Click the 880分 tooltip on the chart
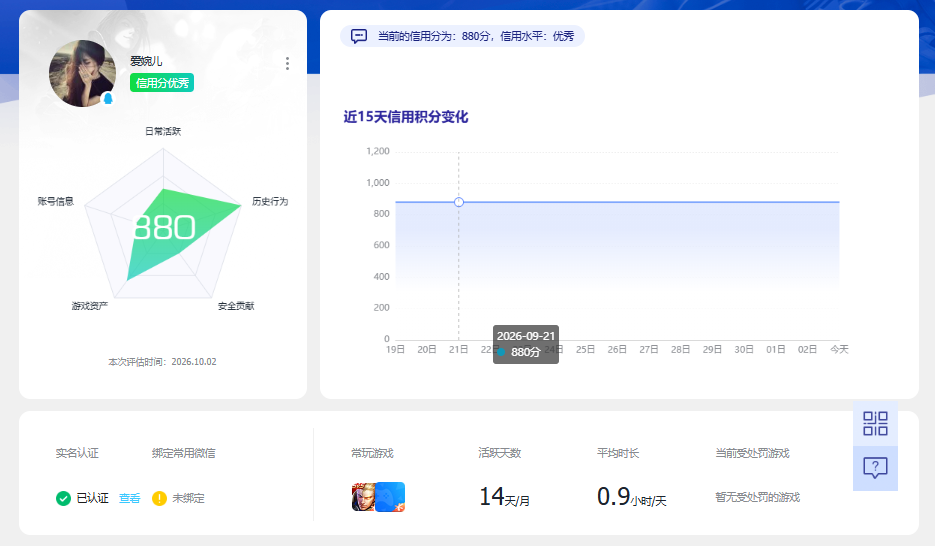The height and width of the screenshot is (546, 935). tap(525, 345)
